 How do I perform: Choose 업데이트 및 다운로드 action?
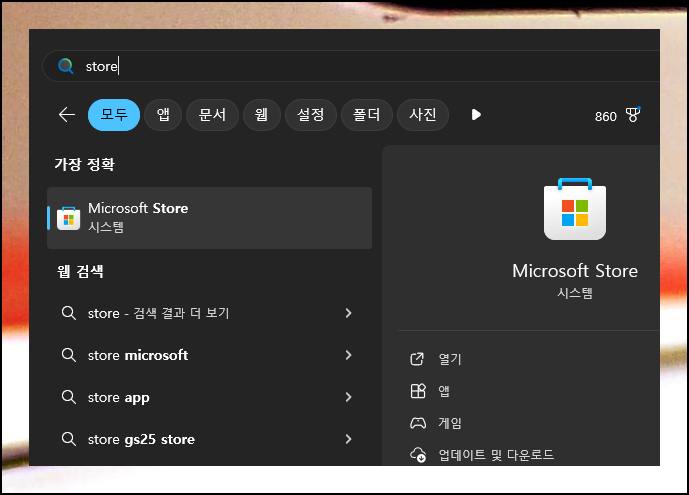496,455
